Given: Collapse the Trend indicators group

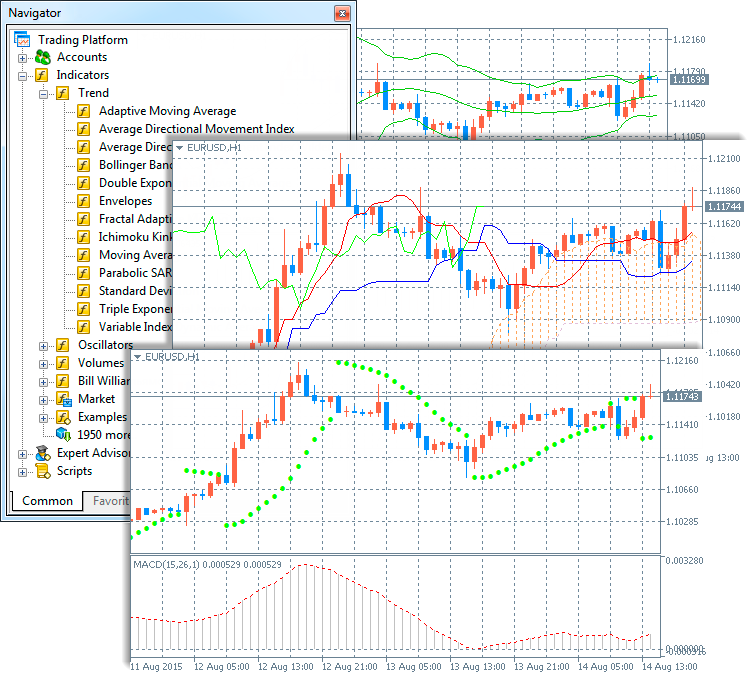Looking at the screenshot, I should pos(44,93).
